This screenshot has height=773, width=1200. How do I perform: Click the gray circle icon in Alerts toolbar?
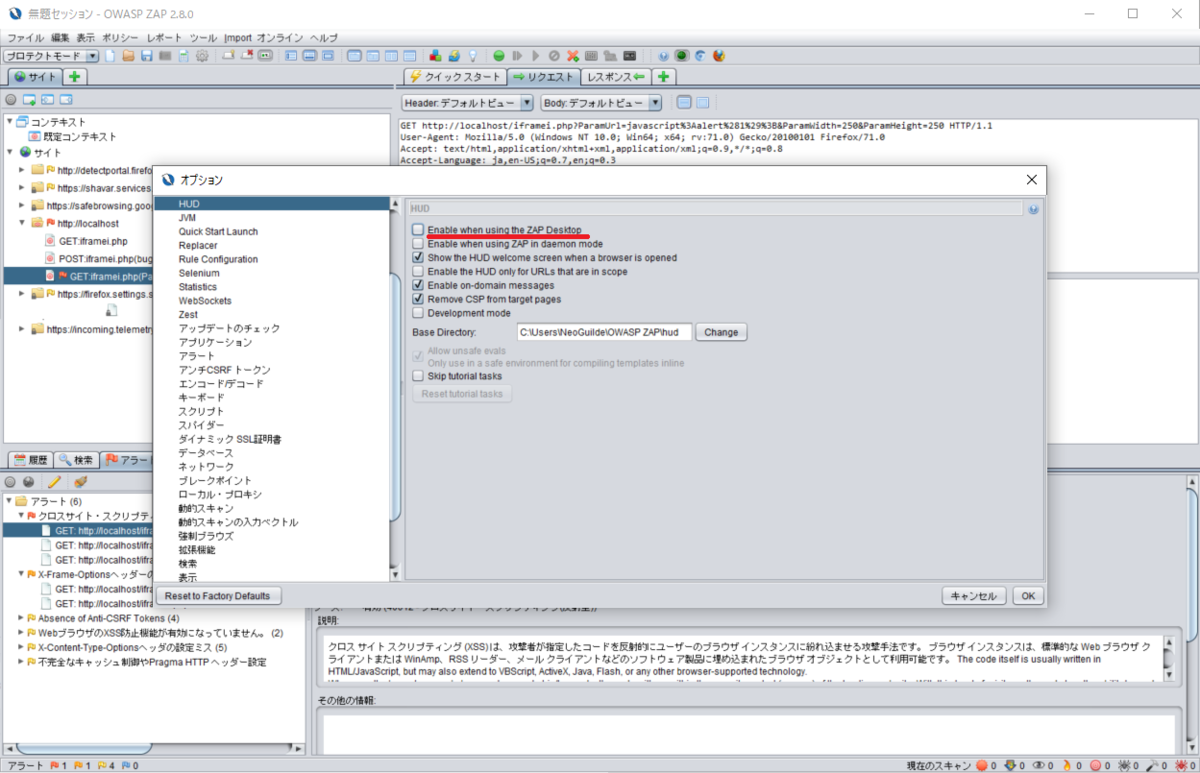pos(11,481)
